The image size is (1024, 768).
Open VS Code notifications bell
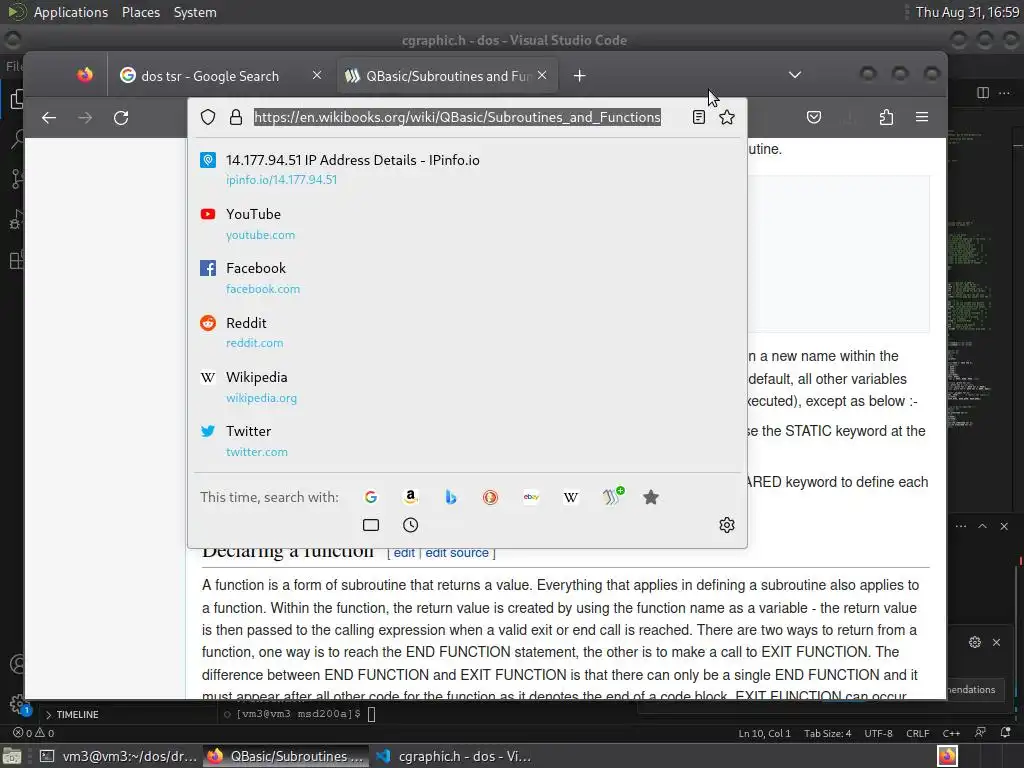click(1006, 733)
